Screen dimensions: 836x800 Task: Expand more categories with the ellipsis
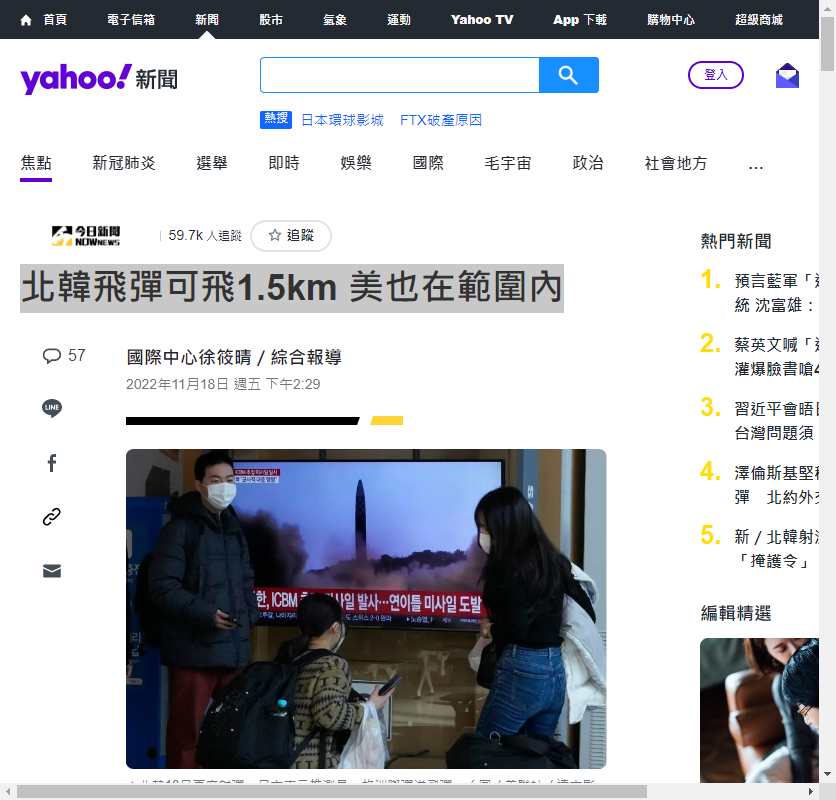pos(755,165)
